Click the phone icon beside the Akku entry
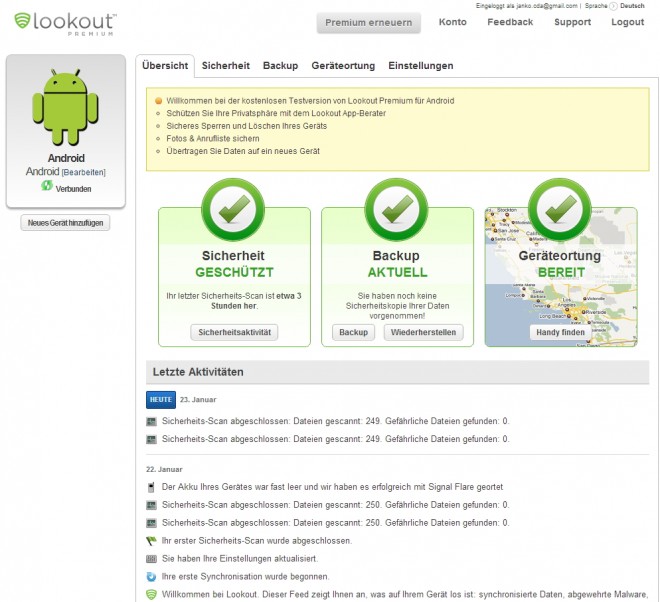The image size is (660, 602). [151, 487]
